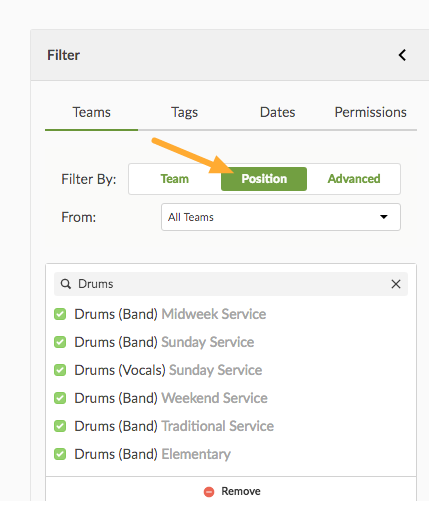Screen dimensions: 429x520
Task: Click the red Remove minus icon
Action: 209,492
